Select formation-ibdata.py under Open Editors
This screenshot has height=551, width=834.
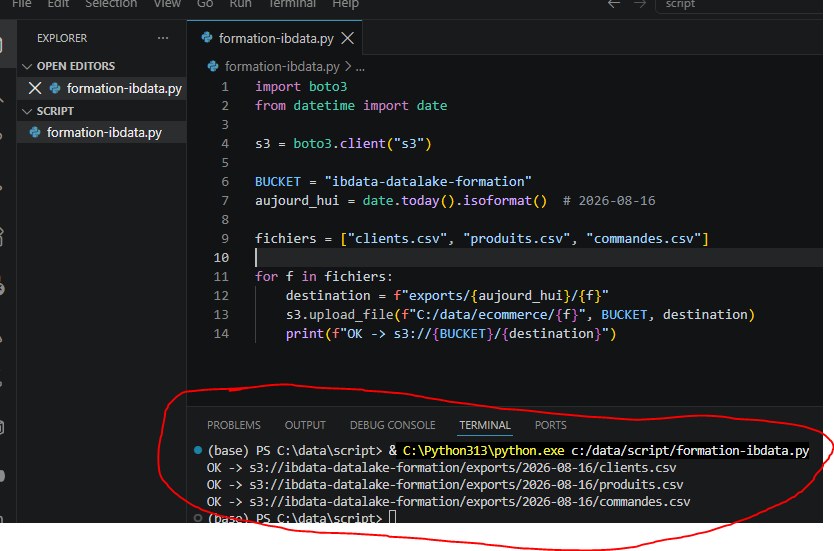click(x=124, y=88)
